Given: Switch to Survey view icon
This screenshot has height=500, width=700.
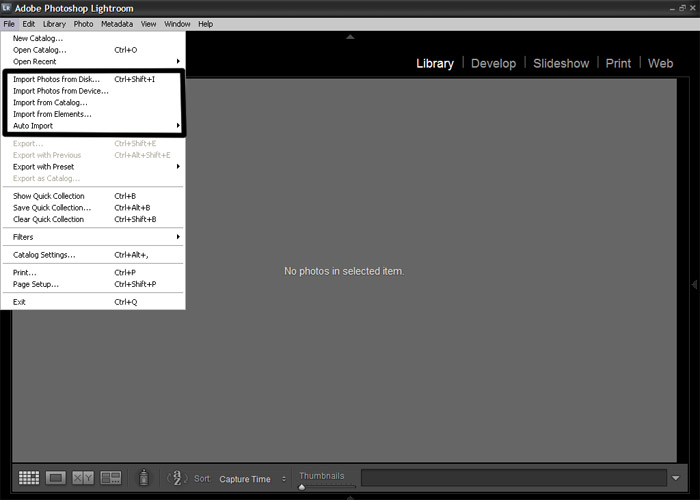Looking at the screenshot, I should click(x=111, y=478).
